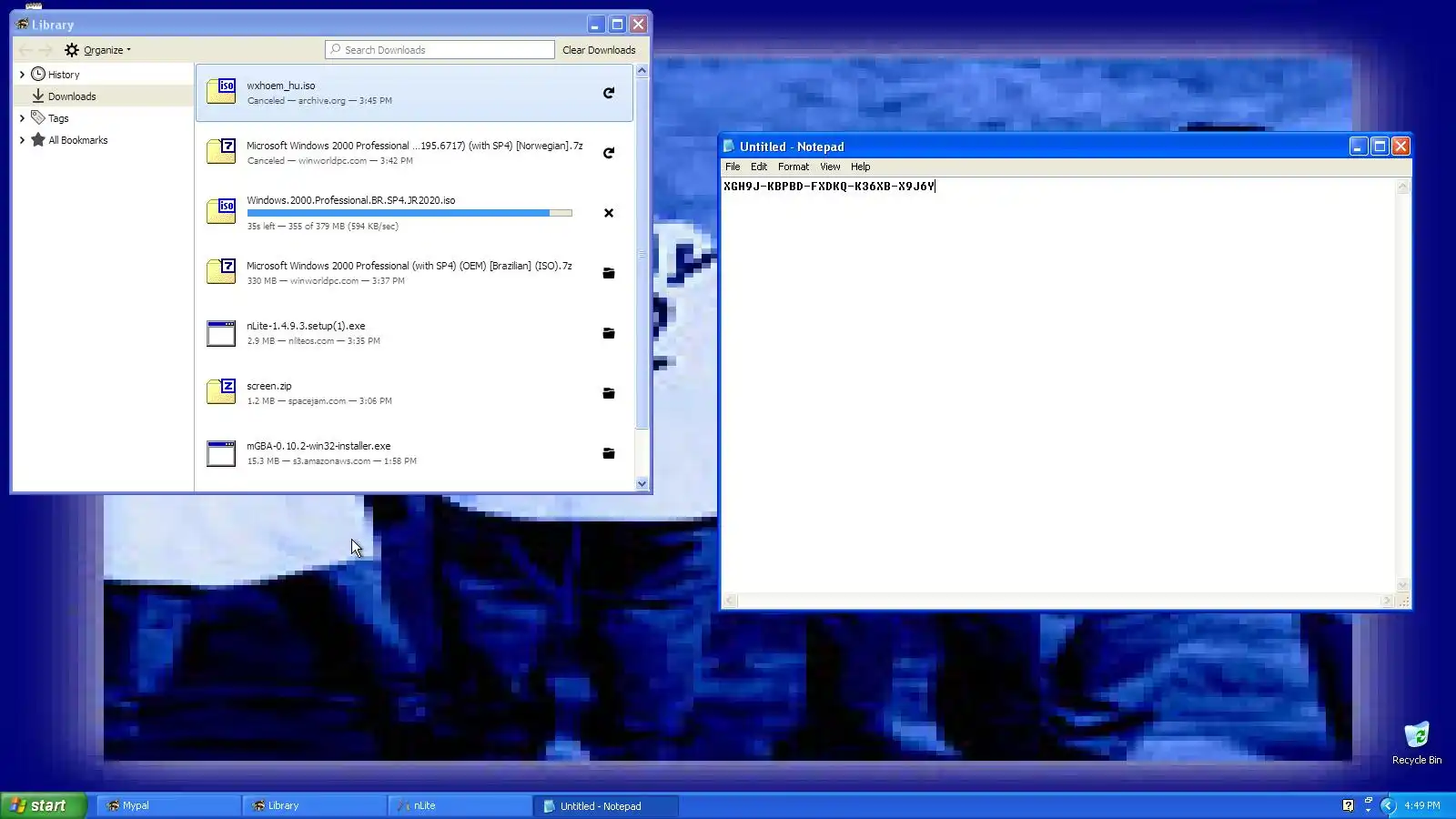Select Tags in the Library sidebar
This screenshot has width=1456, height=819.
(103, 118)
